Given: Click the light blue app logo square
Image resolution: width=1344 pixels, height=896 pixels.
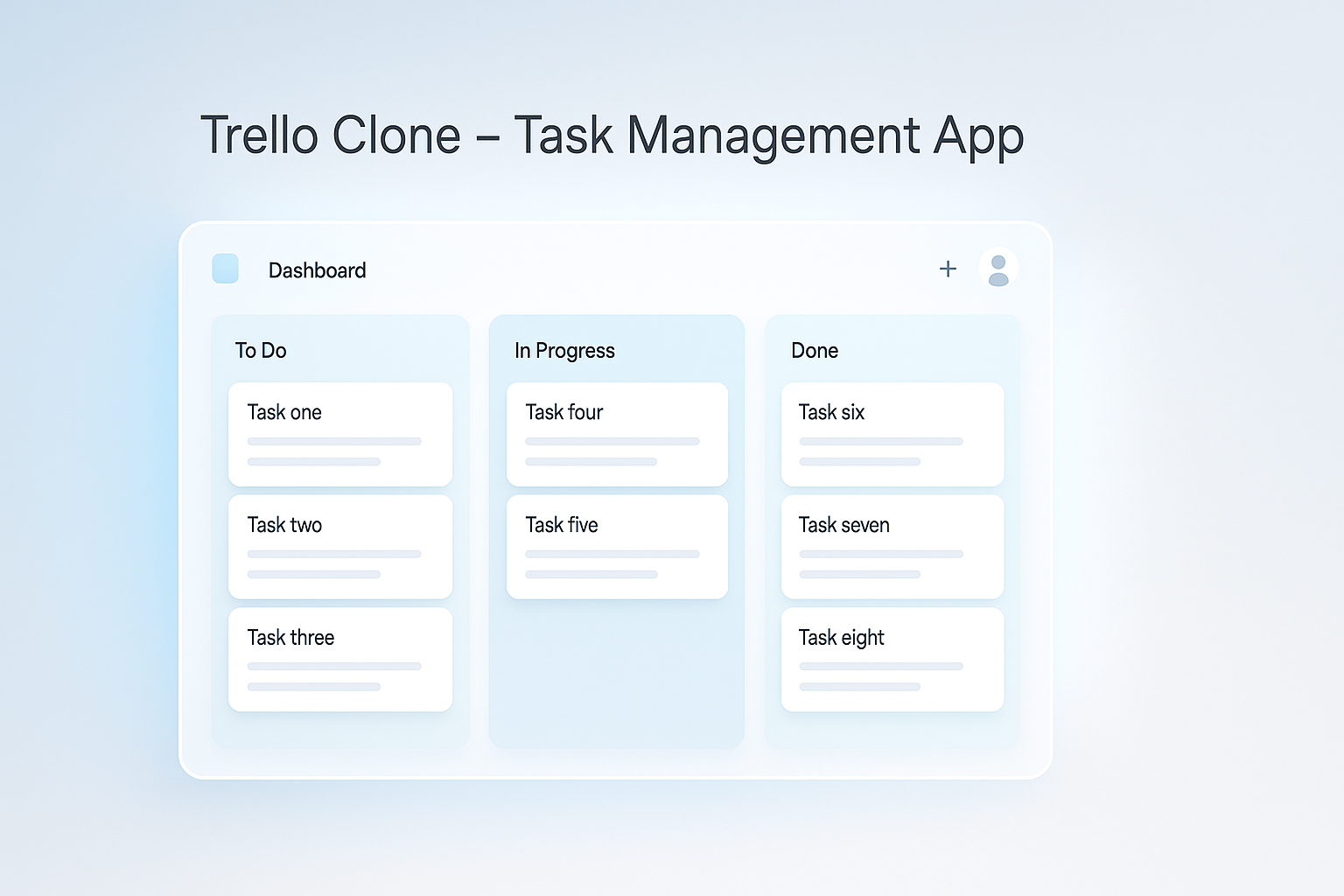Looking at the screenshot, I should [226, 269].
